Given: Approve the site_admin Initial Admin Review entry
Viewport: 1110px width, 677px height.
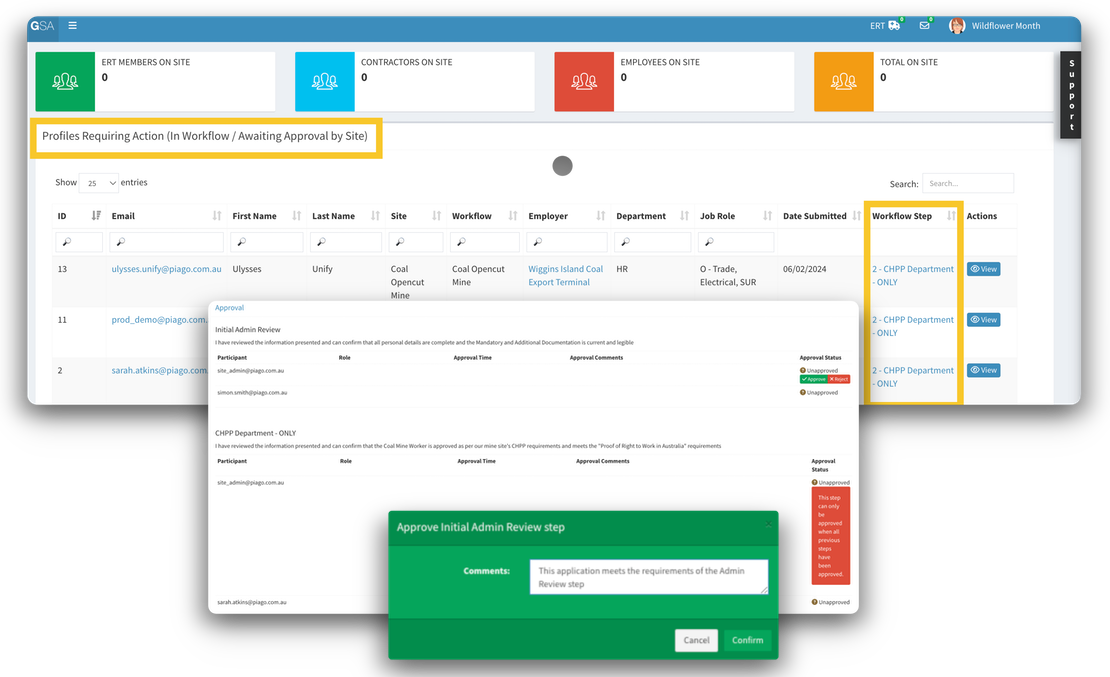Looking at the screenshot, I should coord(813,379).
